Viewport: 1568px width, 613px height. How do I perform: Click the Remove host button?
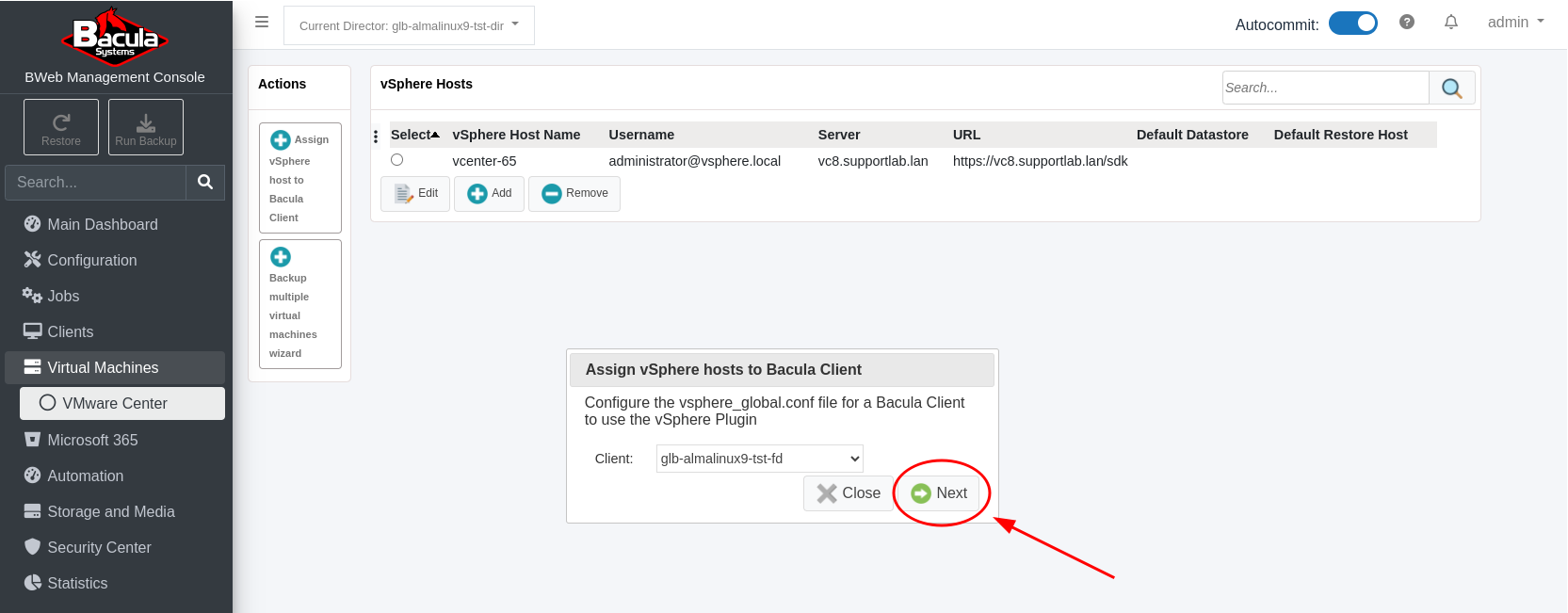pos(574,193)
